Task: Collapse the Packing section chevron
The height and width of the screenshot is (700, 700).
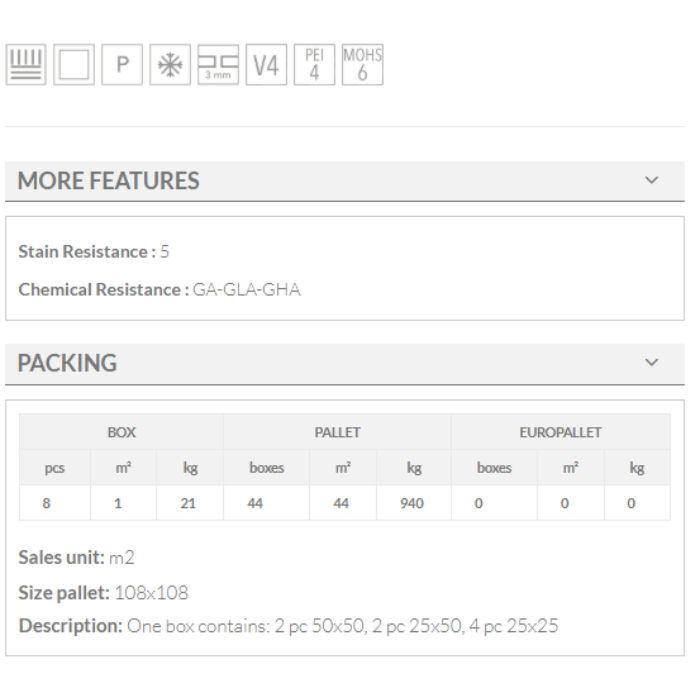Action: point(652,363)
